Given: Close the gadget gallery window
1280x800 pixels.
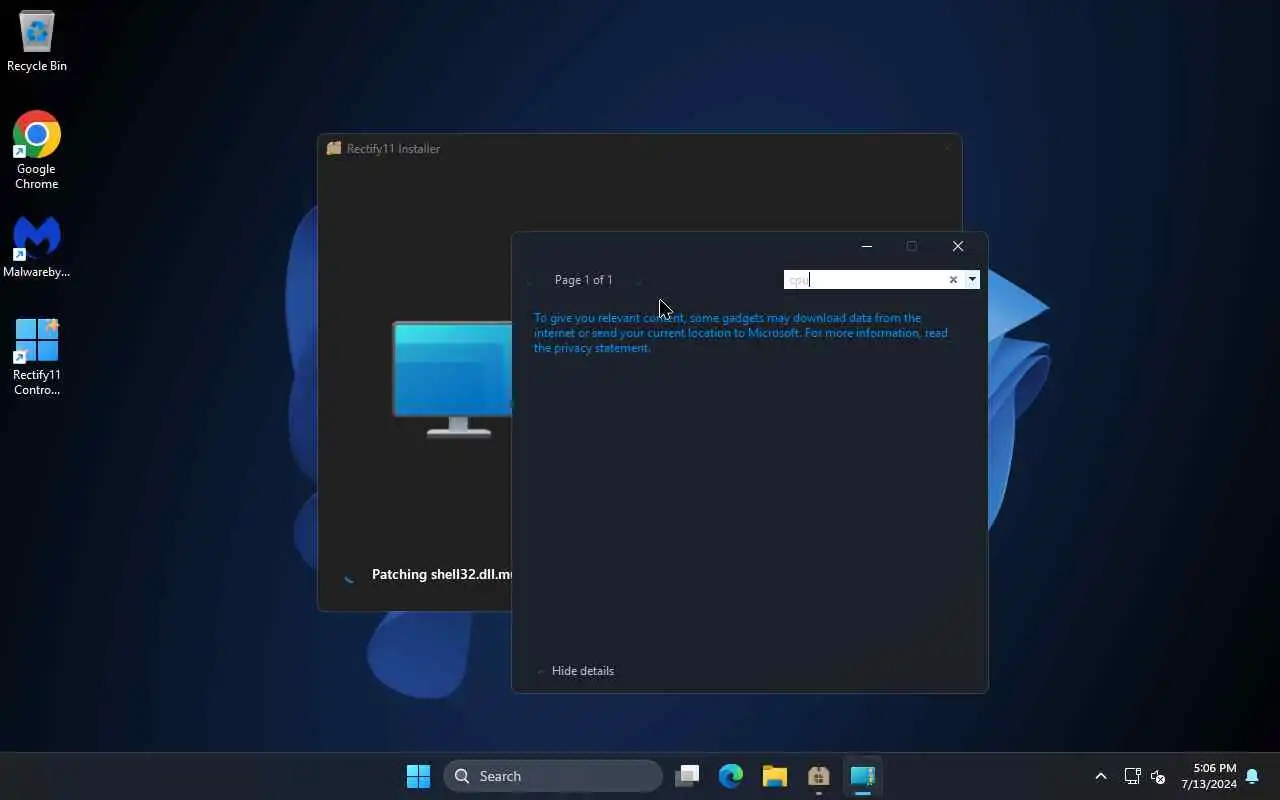Looking at the screenshot, I should tap(958, 246).
